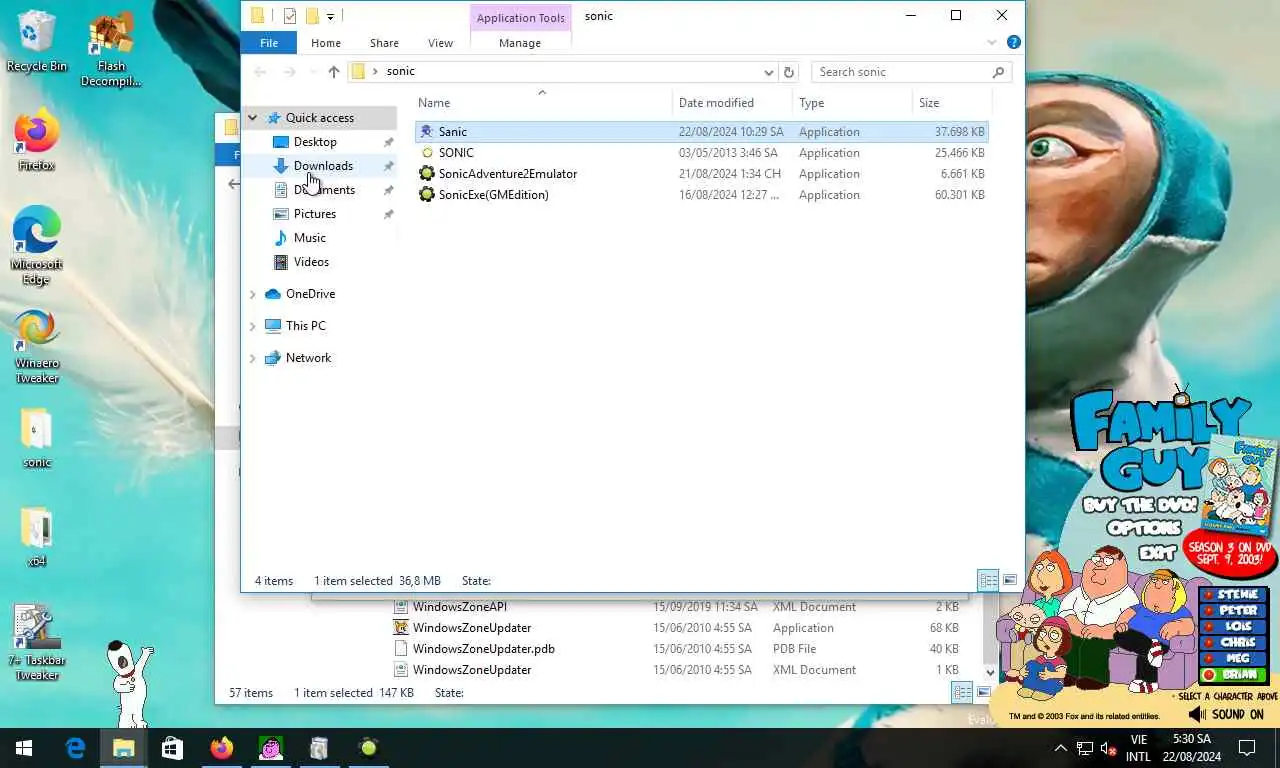Viewport: 1280px width, 768px height.
Task: Launch the Microsoft Edge desktop shortcut
Action: coord(37,248)
